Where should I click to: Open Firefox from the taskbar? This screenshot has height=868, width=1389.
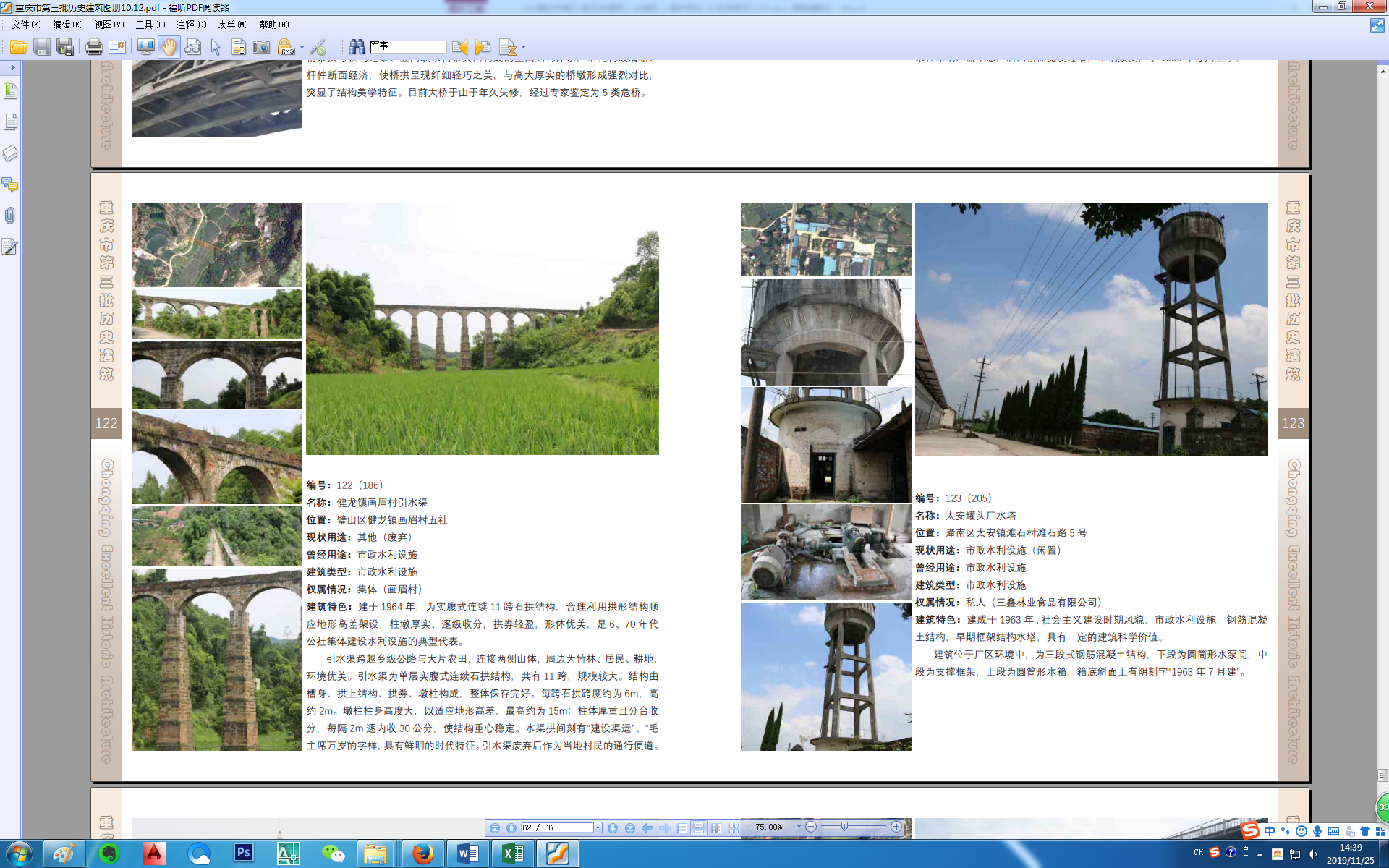[x=423, y=854]
